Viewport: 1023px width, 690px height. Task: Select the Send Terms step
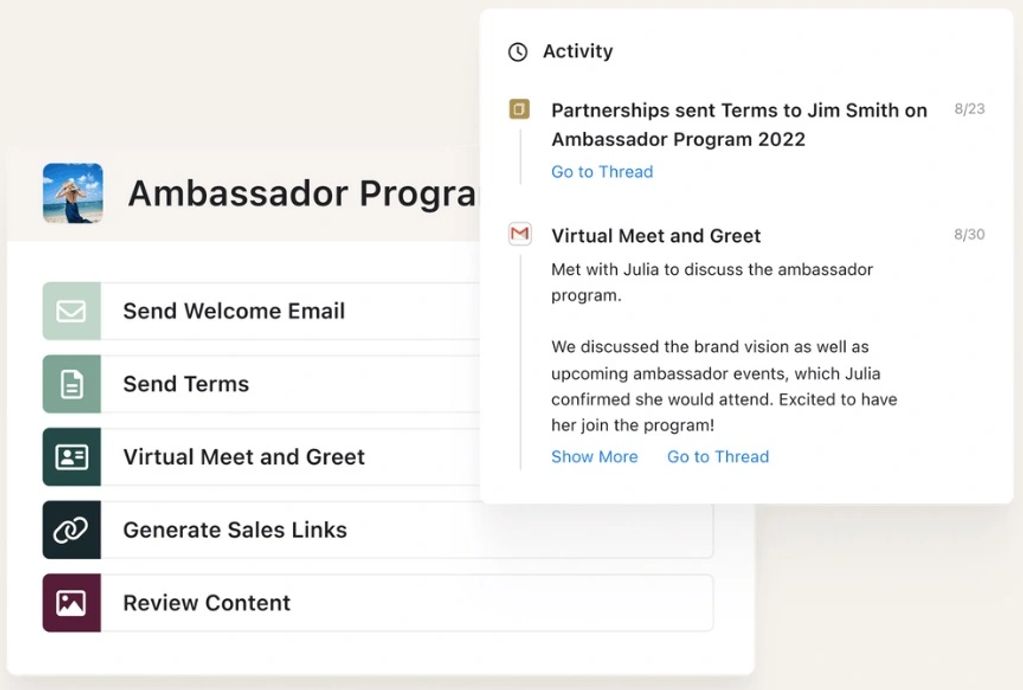click(186, 384)
